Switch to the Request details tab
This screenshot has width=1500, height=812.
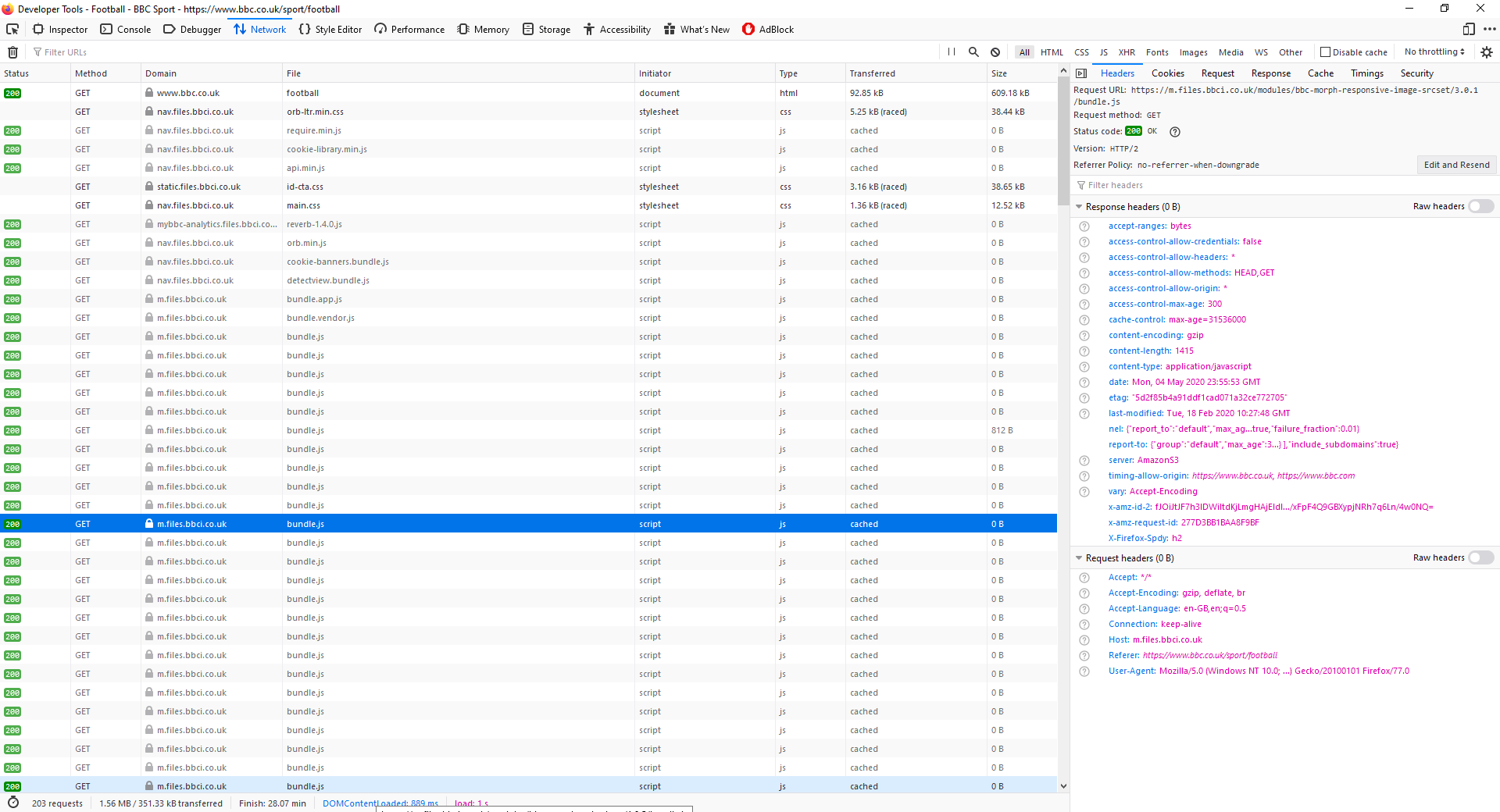tap(1217, 73)
